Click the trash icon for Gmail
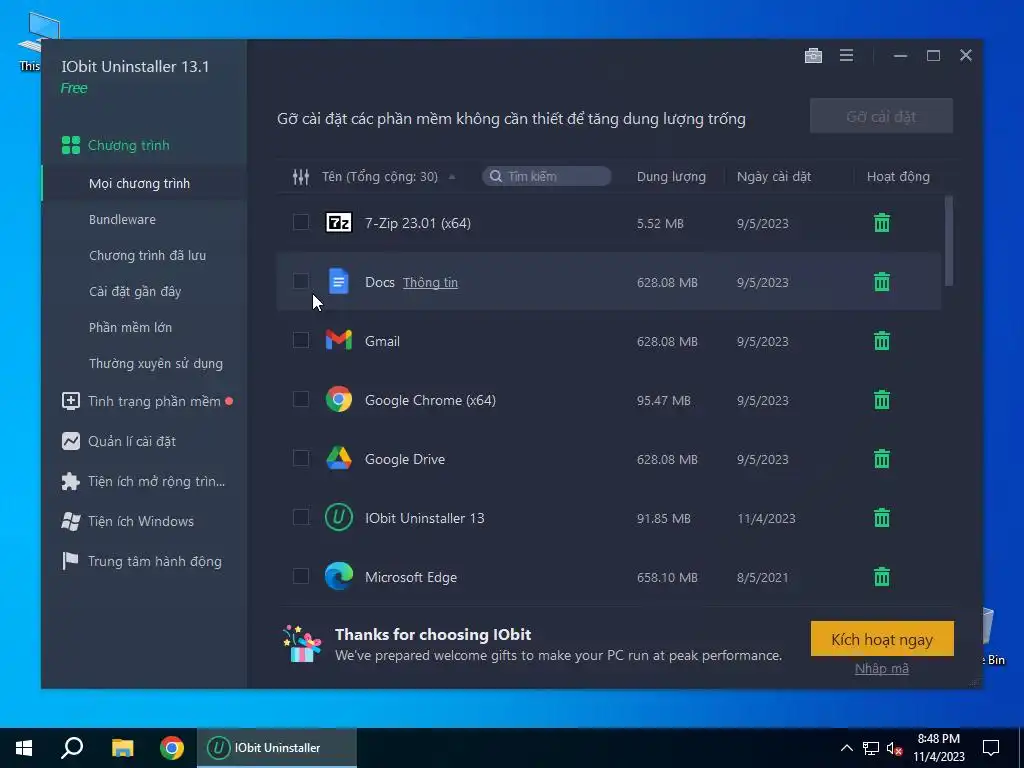1024x768 pixels. [882, 340]
